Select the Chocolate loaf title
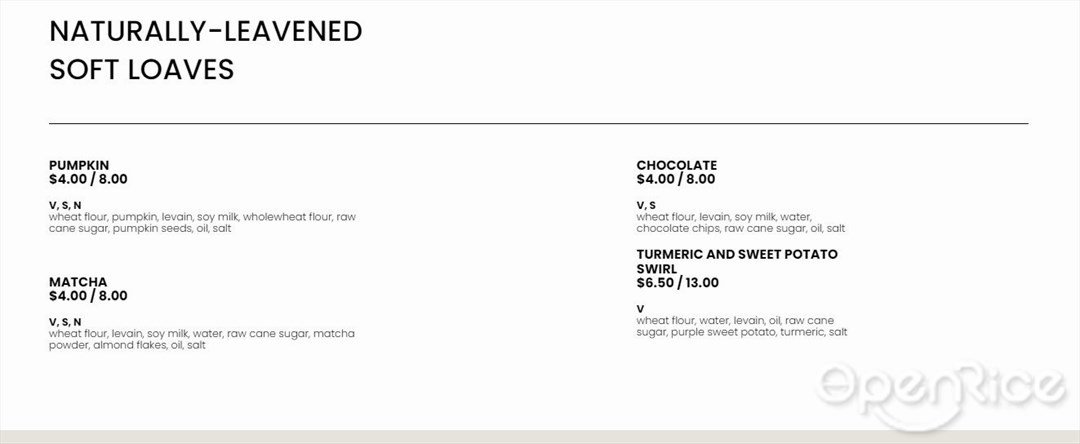This screenshot has height=444, width=1080. 676,165
